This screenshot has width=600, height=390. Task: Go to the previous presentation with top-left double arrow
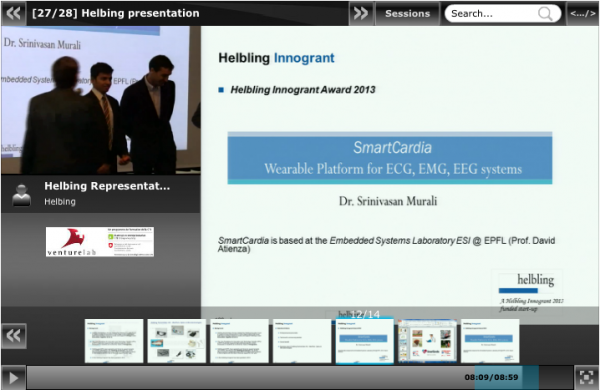[13, 13]
